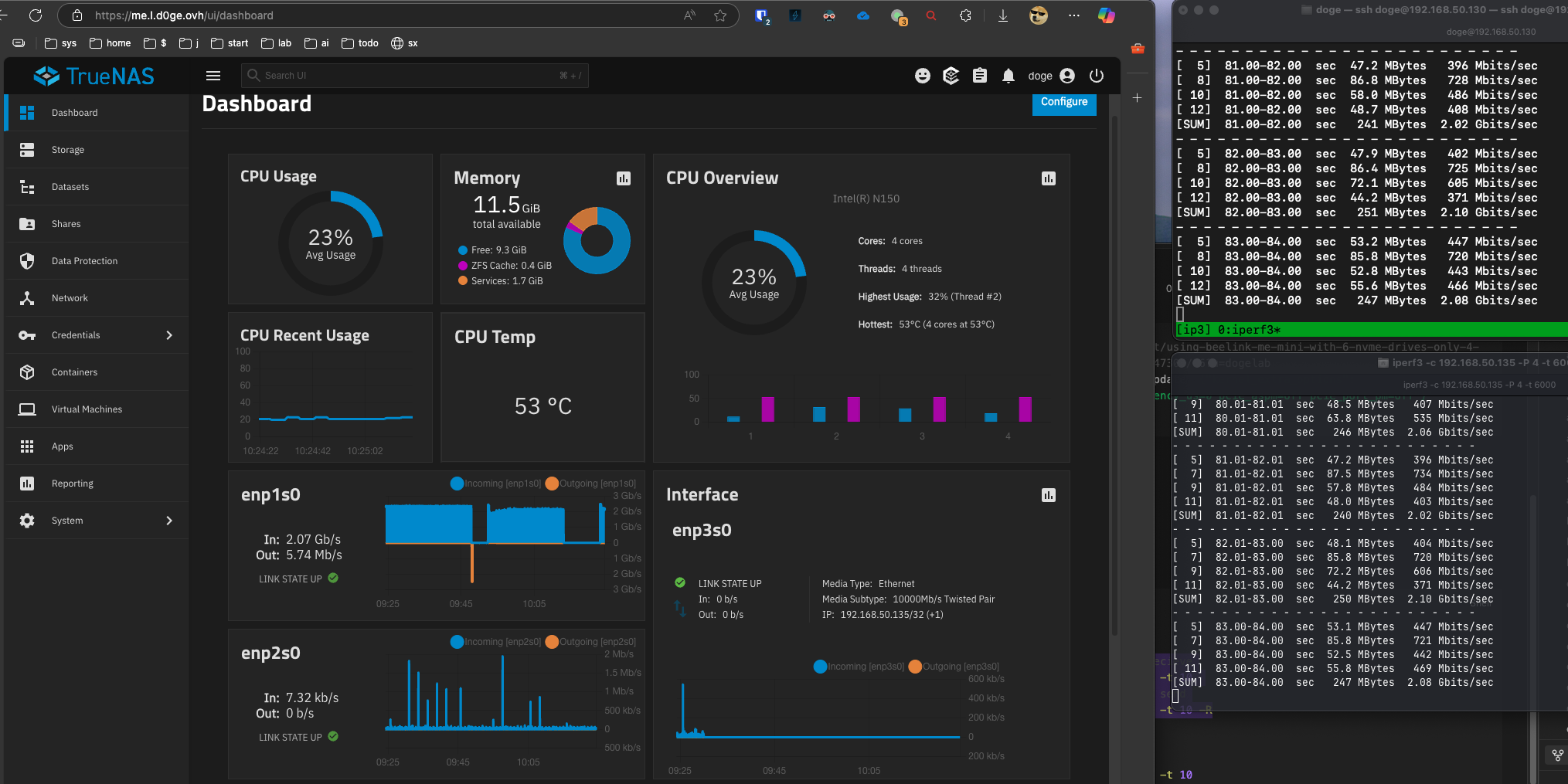The height and width of the screenshot is (784, 1568).
Task: Toggle sidebar with hamburger menu icon
Action: click(213, 76)
